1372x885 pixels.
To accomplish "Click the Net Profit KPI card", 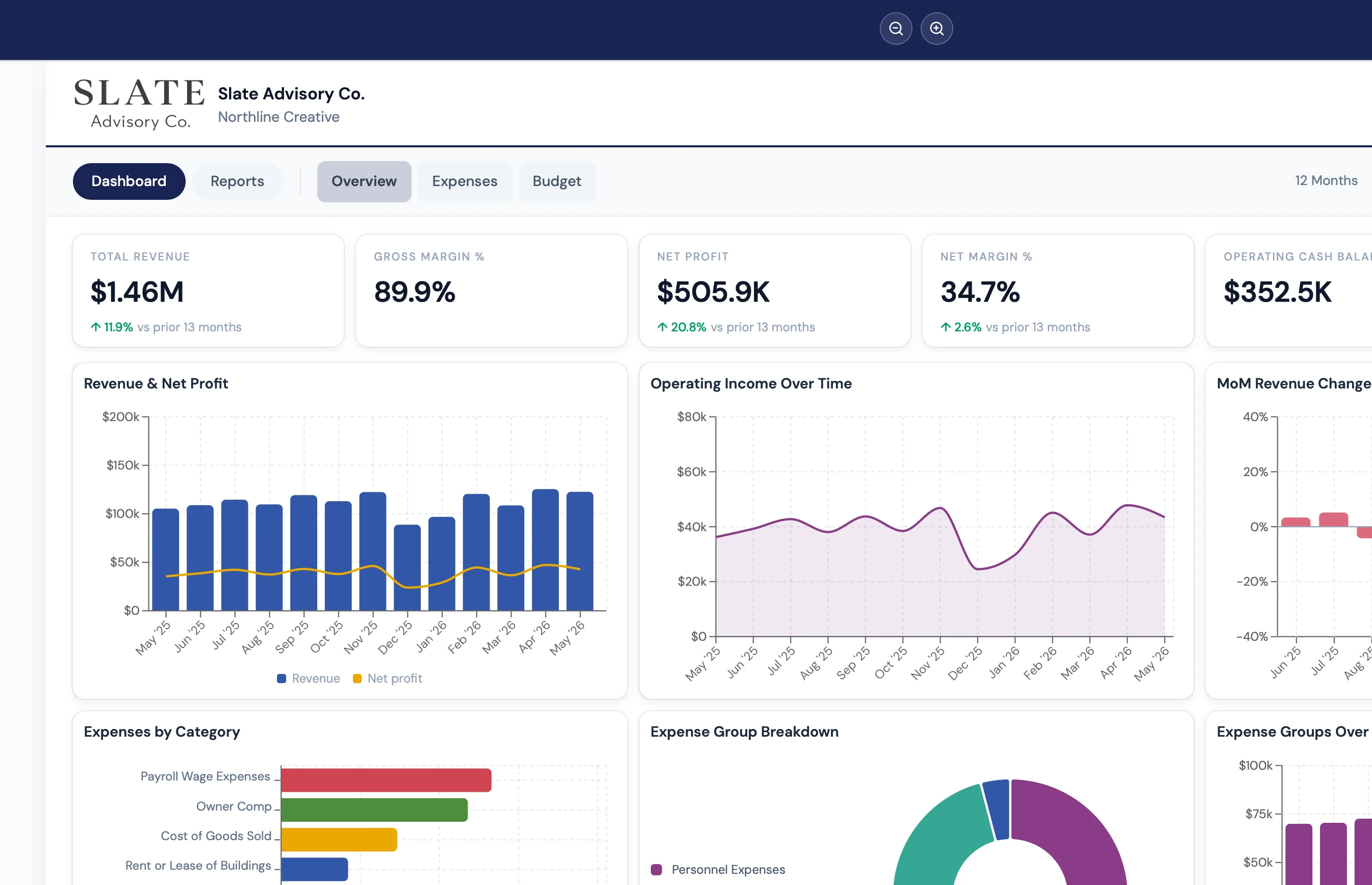I will 774,290.
